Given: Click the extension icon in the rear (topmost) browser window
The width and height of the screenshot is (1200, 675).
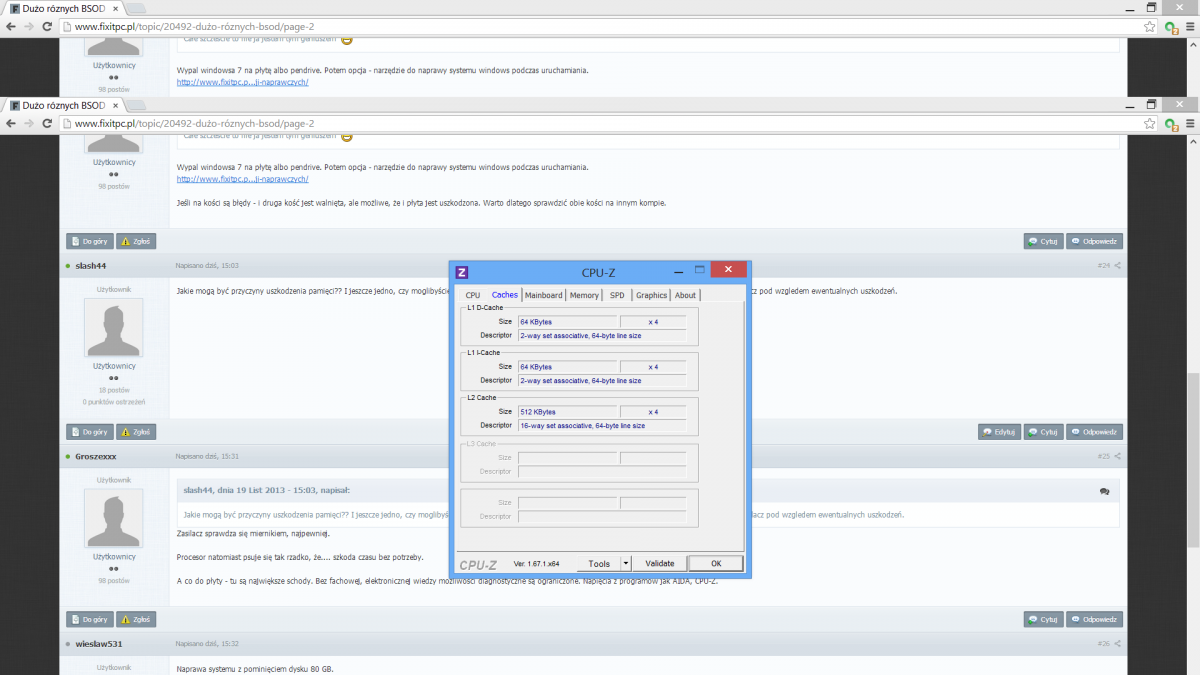Looking at the screenshot, I should [1171, 27].
